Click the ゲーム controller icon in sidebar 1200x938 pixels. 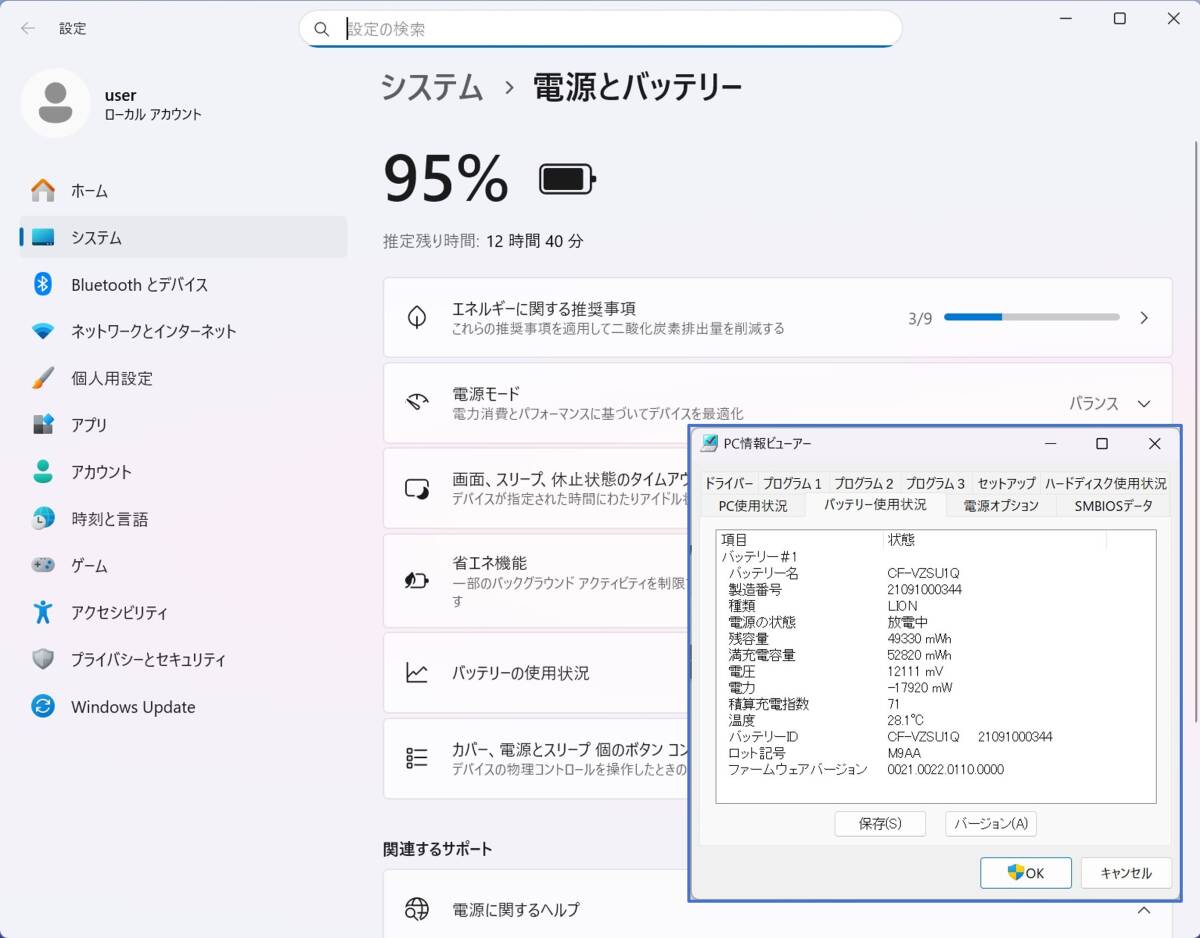coord(43,565)
